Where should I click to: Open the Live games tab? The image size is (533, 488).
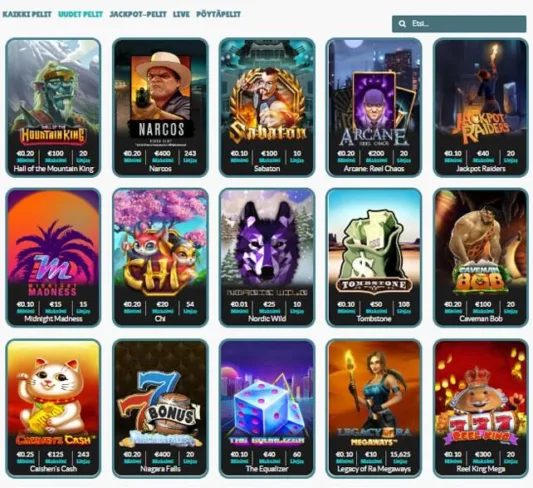(x=181, y=14)
